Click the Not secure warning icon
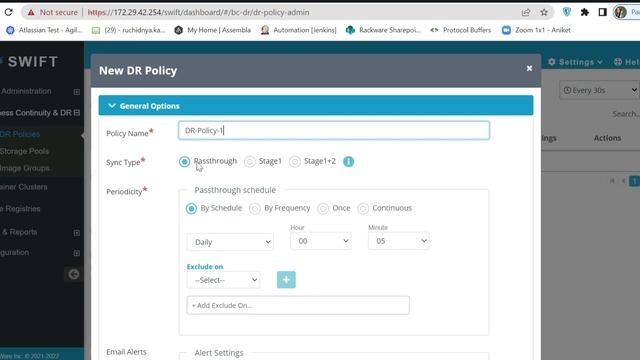 pyautogui.click(x=31, y=13)
